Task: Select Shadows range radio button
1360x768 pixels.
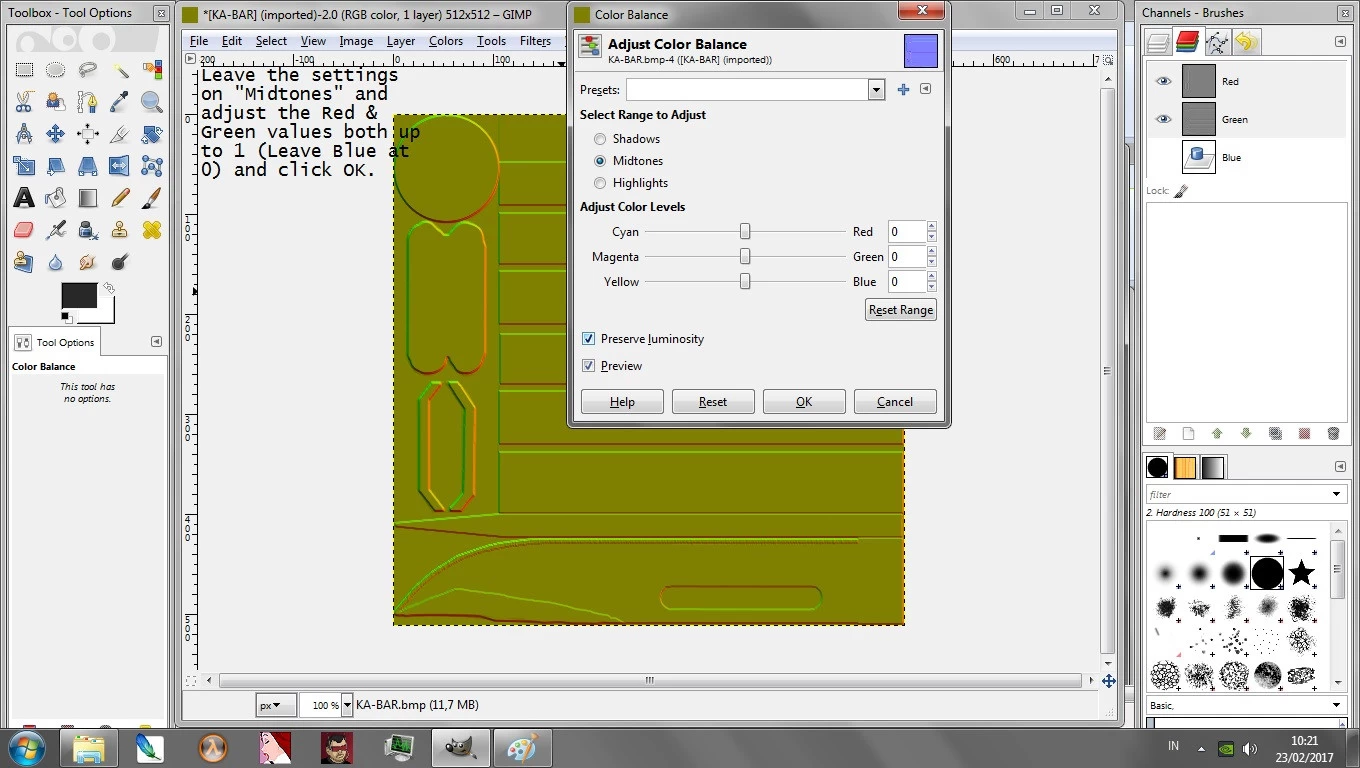Action: click(600, 139)
